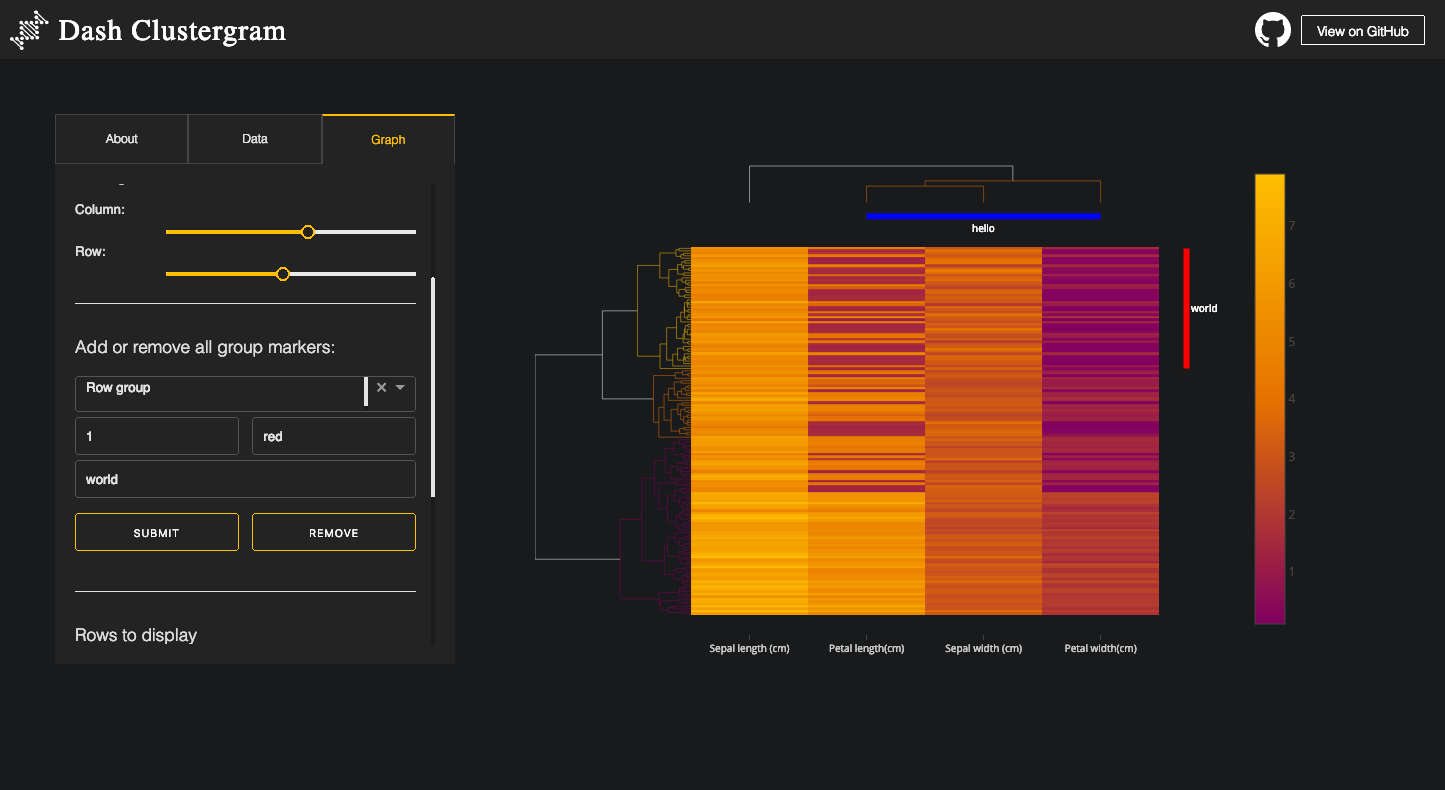The image size is (1445, 790).
Task: Click the annotation input containing 1
Action: (x=156, y=435)
